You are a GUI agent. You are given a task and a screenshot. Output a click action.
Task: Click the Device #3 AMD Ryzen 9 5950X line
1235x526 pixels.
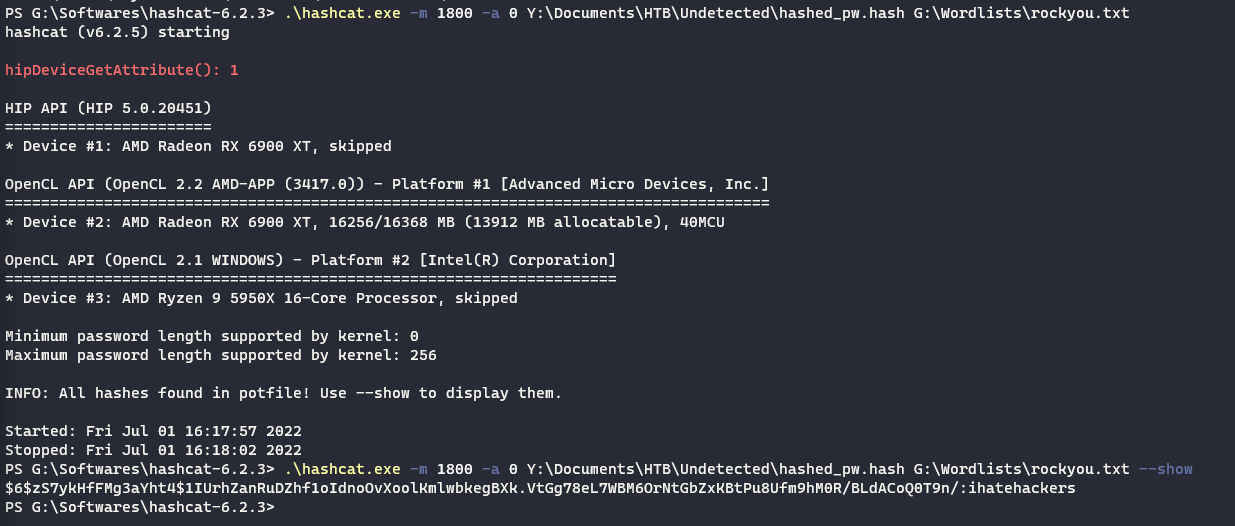261,298
